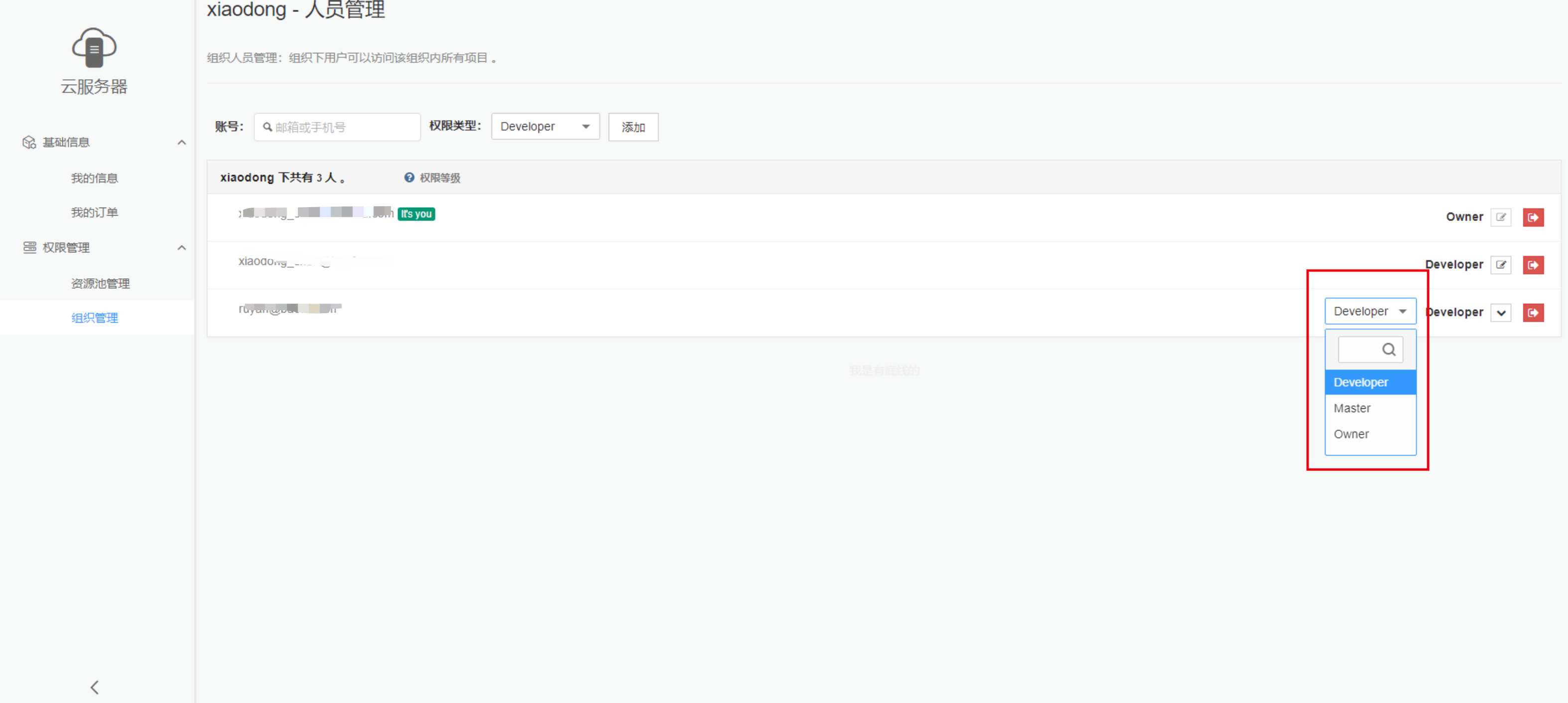Open 我的订单 page
The width and height of the screenshot is (1568, 703).
[94, 213]
